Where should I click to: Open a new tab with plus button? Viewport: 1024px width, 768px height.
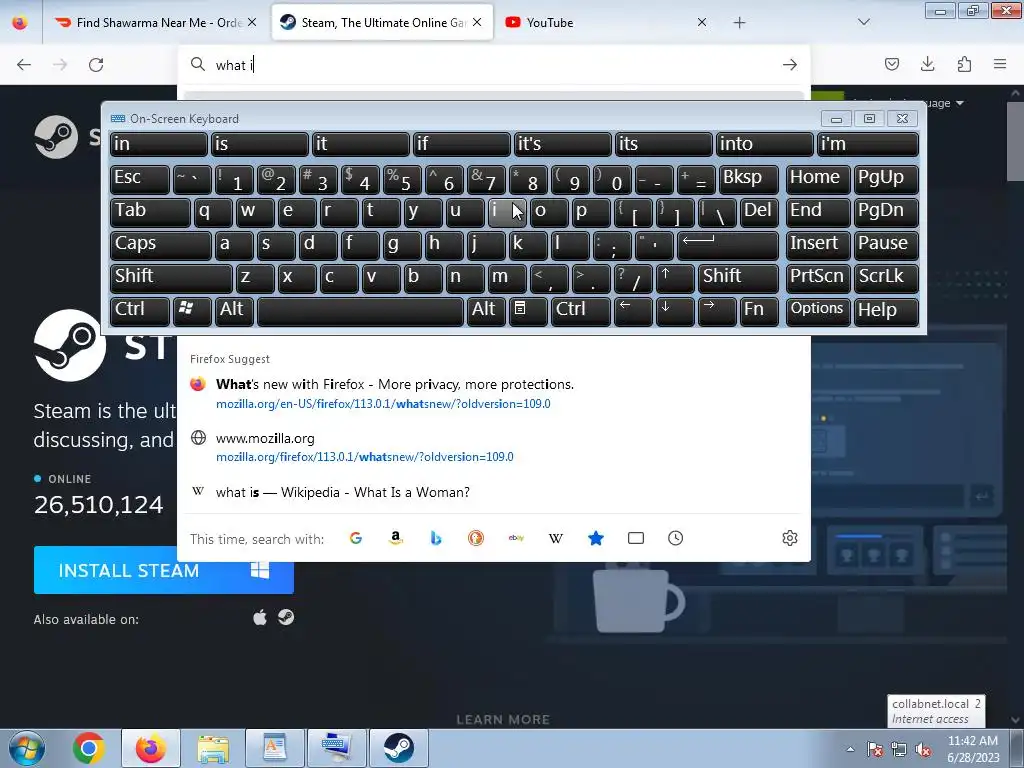739,23
